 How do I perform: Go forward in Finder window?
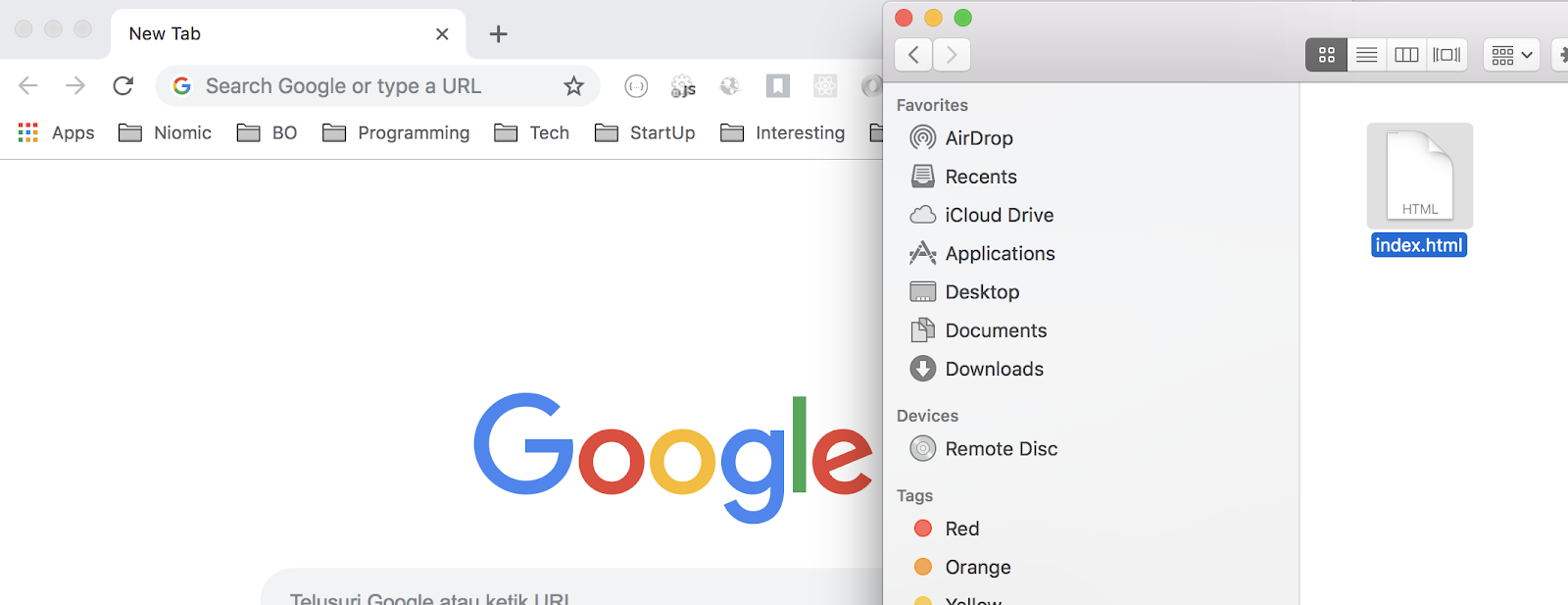tap(952, 55)
